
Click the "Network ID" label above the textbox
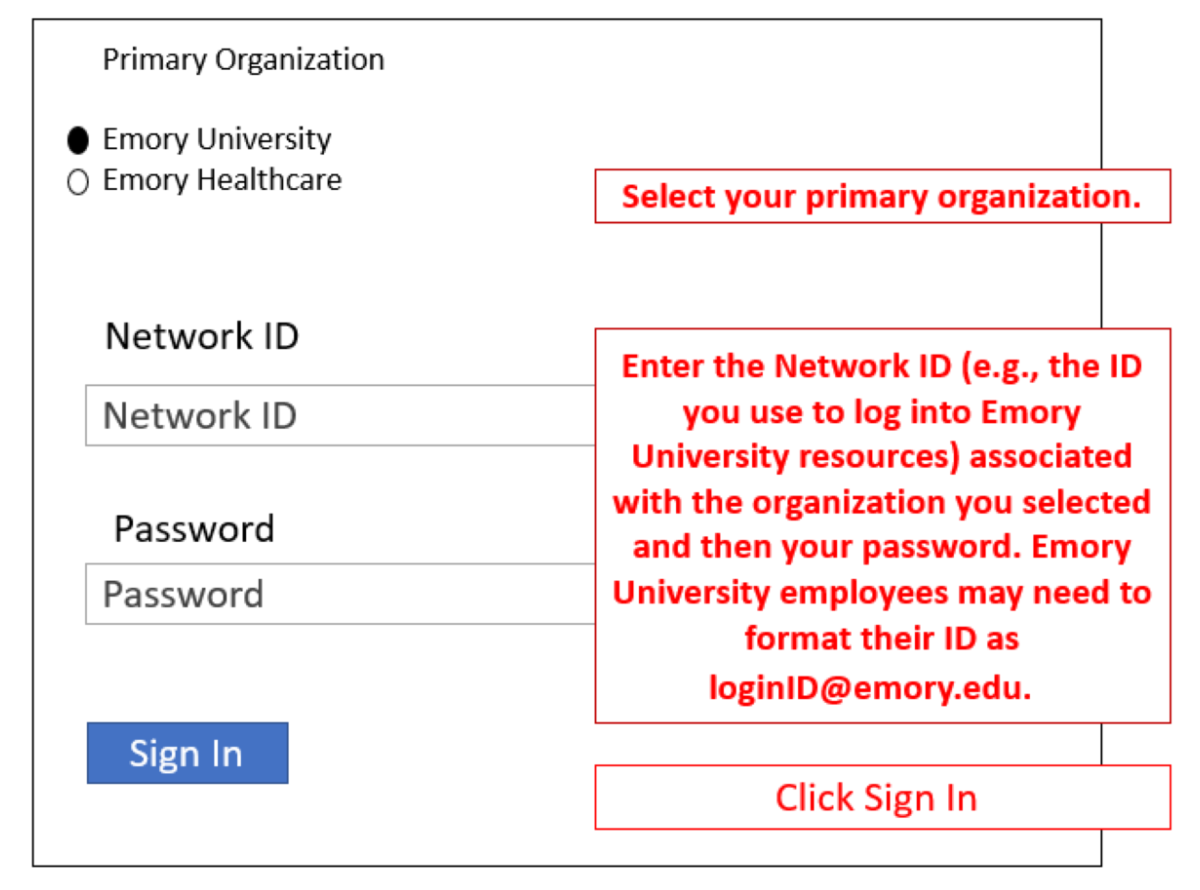(202, 336)
